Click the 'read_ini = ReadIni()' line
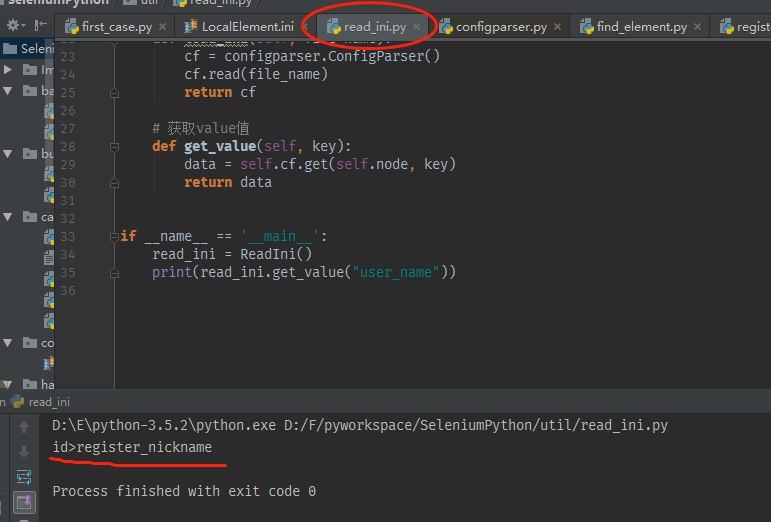This screenshot has width=771, height=522. 232,254
